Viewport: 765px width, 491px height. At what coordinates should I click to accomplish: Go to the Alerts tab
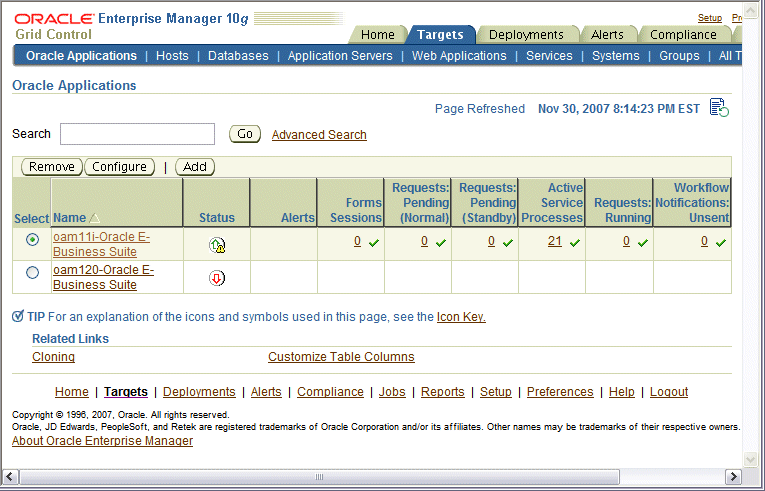coord(607,35)
